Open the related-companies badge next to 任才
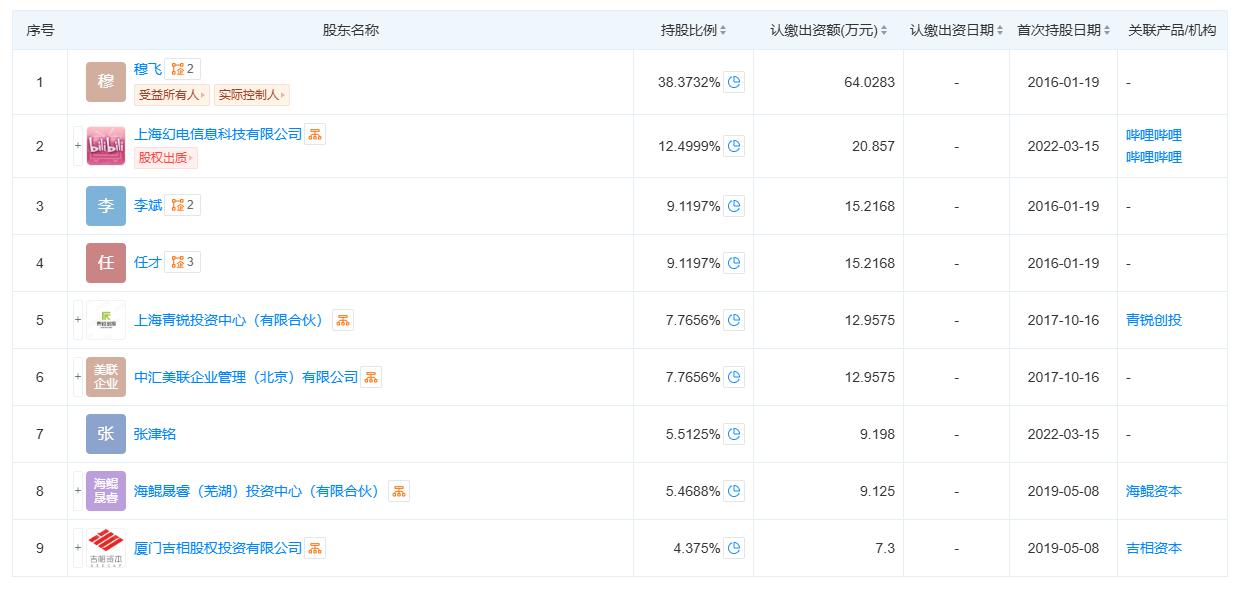The width and height of the screenshot is (1238, 599). pos(183,262)
